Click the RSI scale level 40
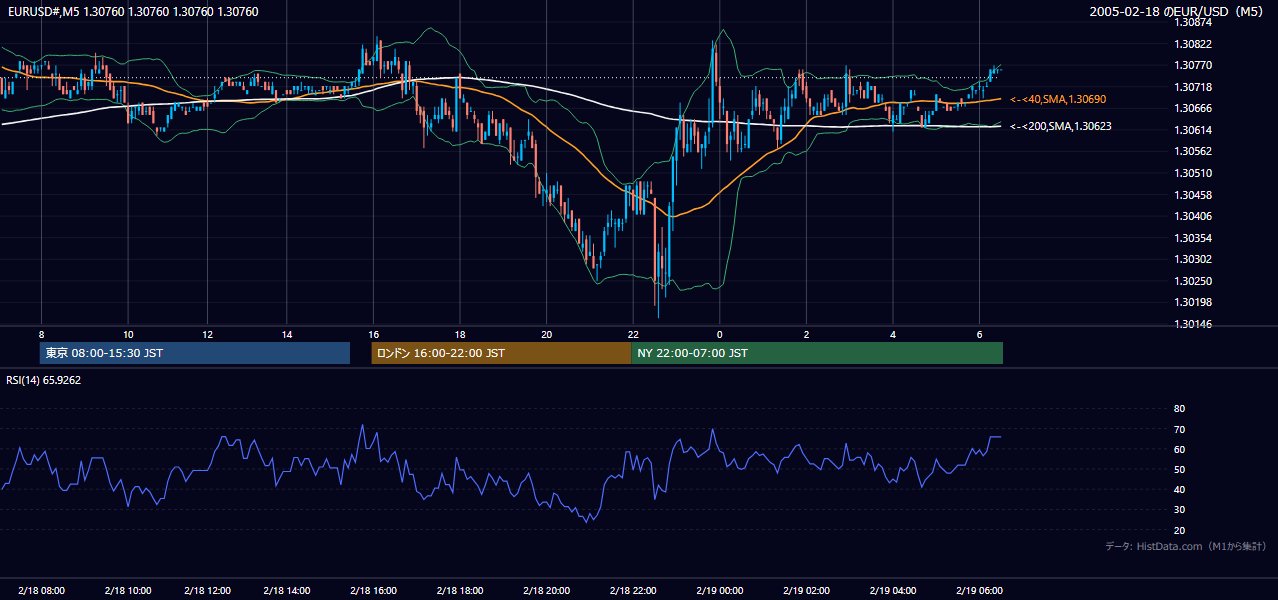Image resolution: width=1278 pixels, height=600 pixels. pos(1179,489)
